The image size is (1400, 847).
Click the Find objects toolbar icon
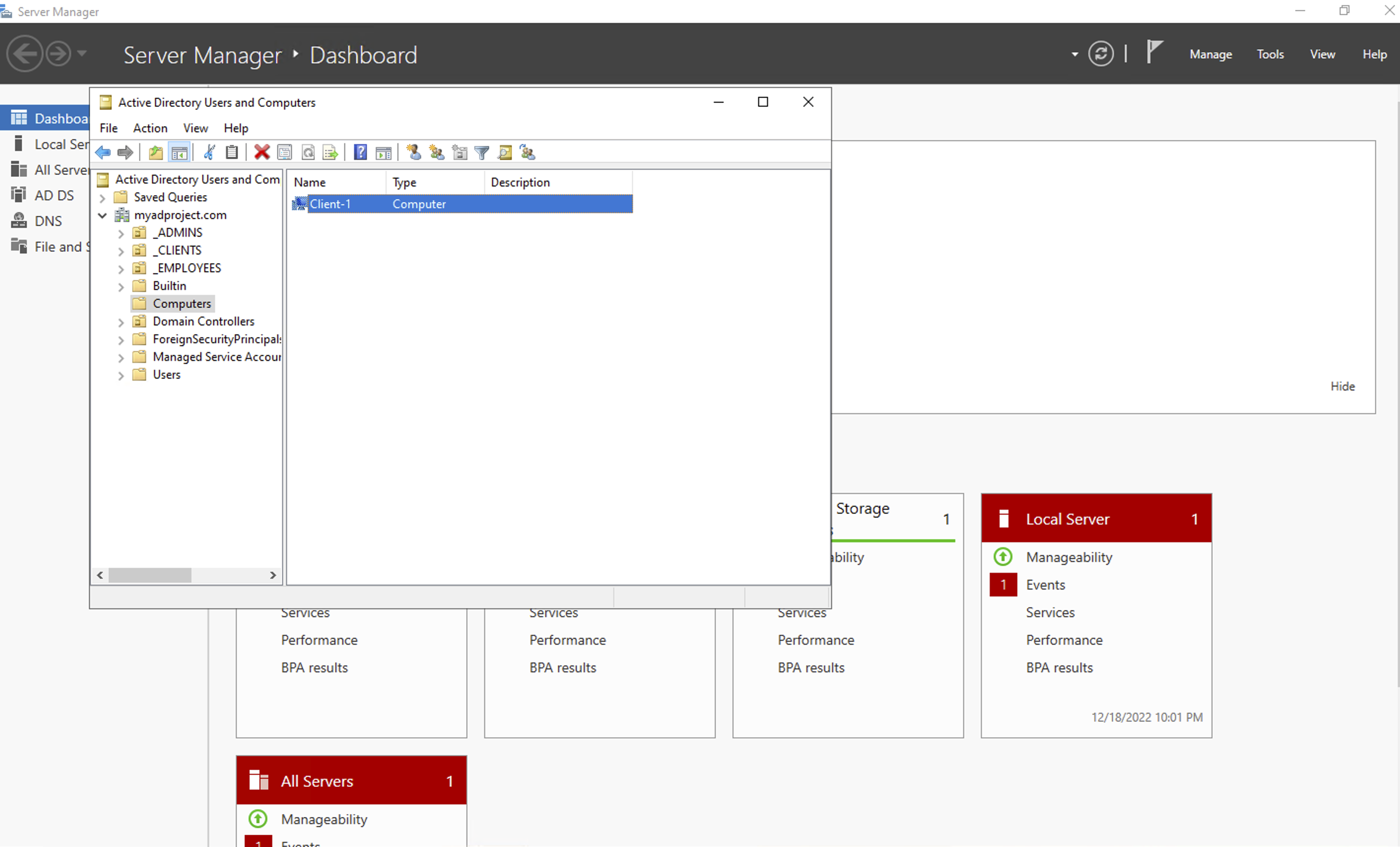click(505, 152)
